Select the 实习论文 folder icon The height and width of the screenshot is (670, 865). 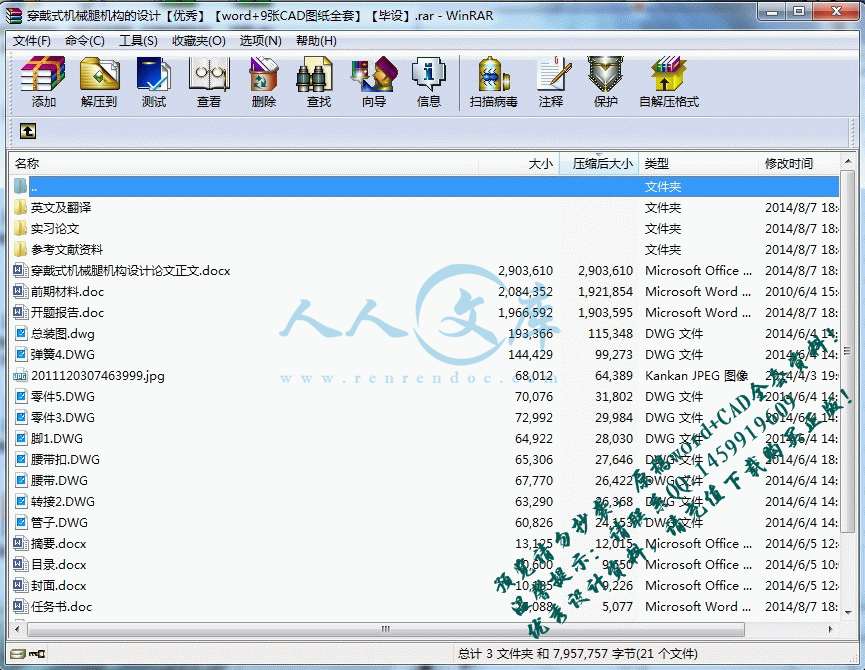pyautogui.click(x=20, y=229)
